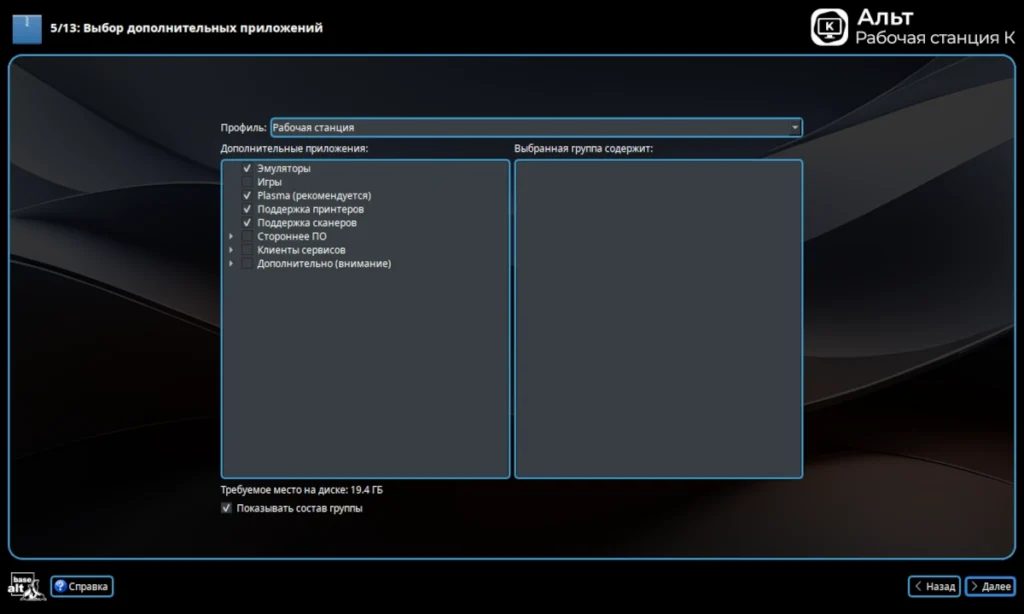1024x614 pixels.
Task: Toggle Поддержка принтеров checkbox
Action: (x=247, y=210)
